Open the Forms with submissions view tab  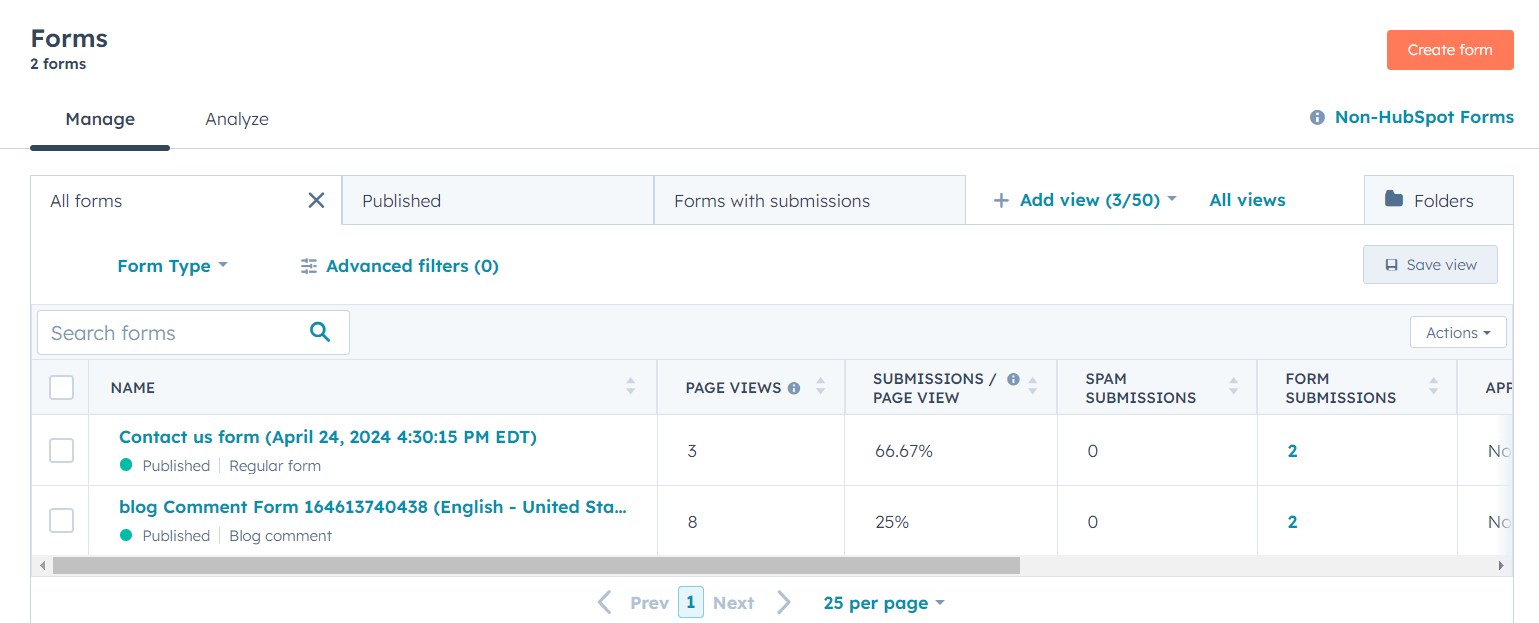pyautogui.click(x=771, y=200)
